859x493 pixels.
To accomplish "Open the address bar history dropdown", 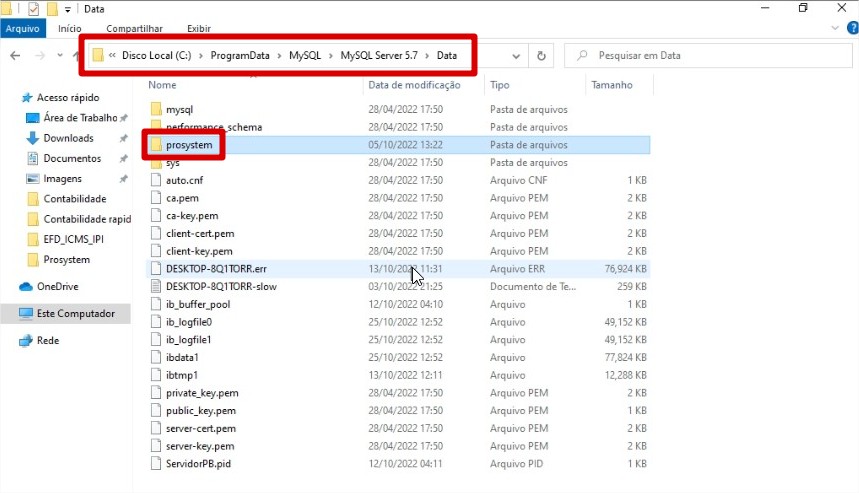I will pyautogui.click(x=517, y=56).
